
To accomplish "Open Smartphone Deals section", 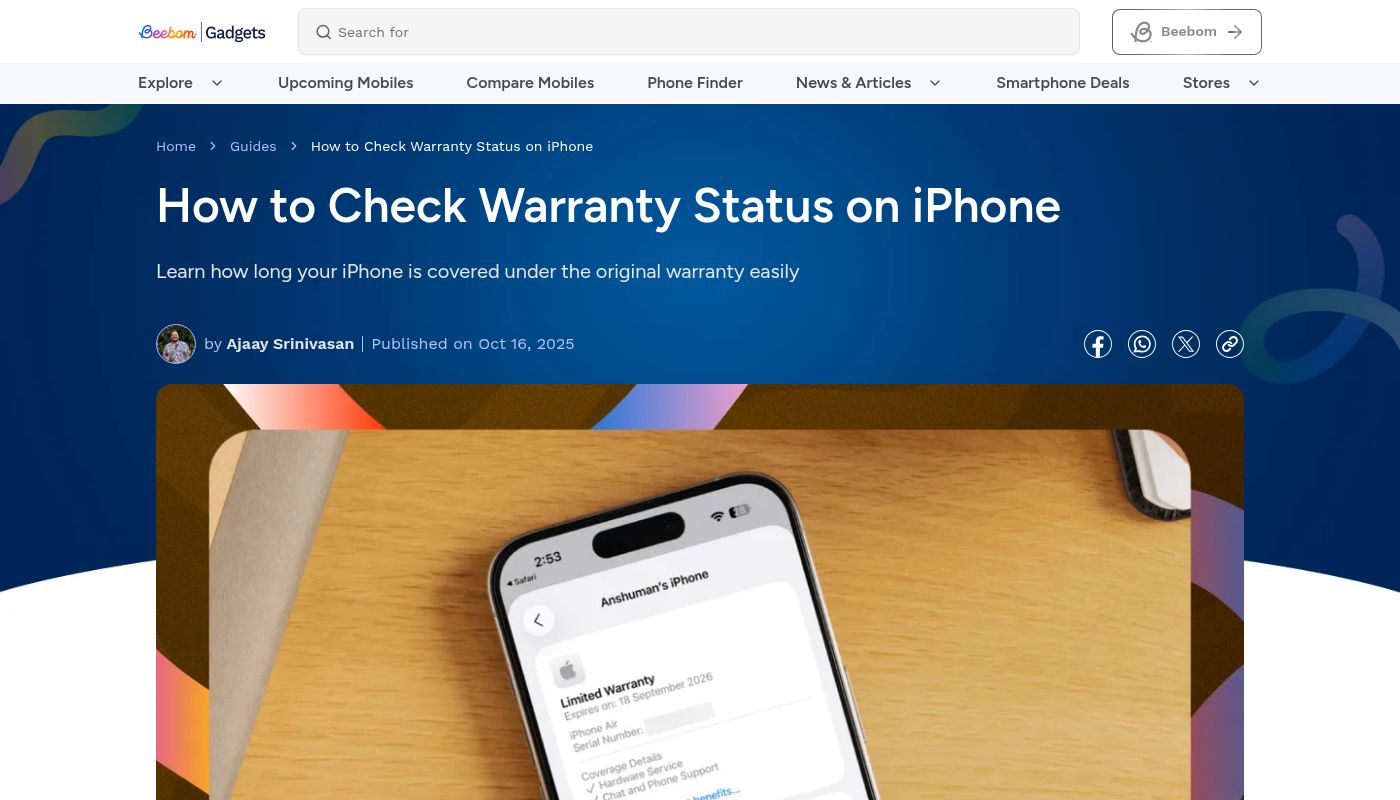I will coord(1063,83).
